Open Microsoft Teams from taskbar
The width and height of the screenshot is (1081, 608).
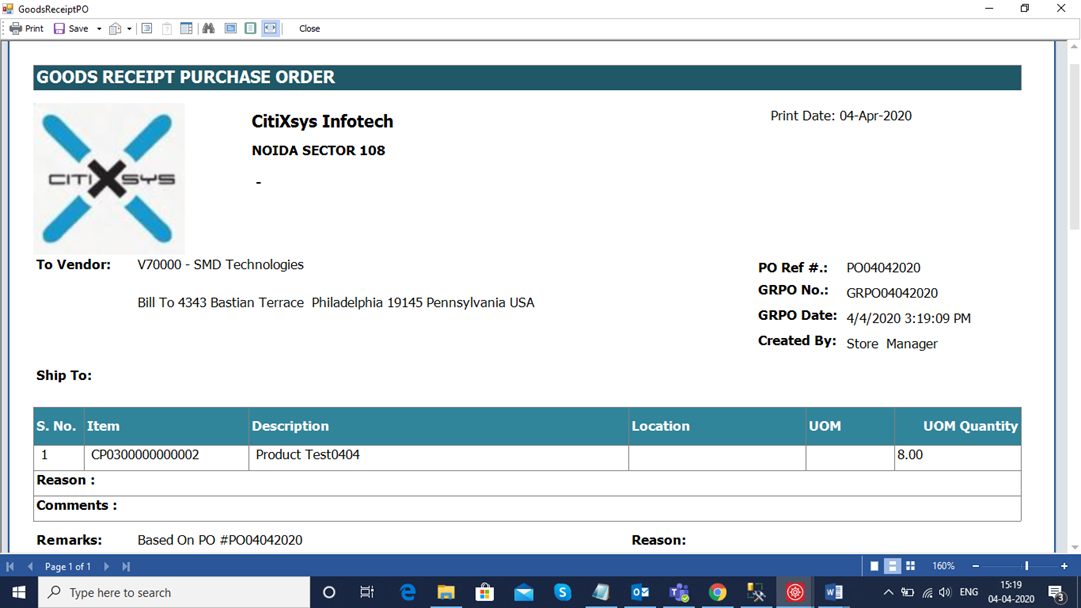(x=679, y=592)
